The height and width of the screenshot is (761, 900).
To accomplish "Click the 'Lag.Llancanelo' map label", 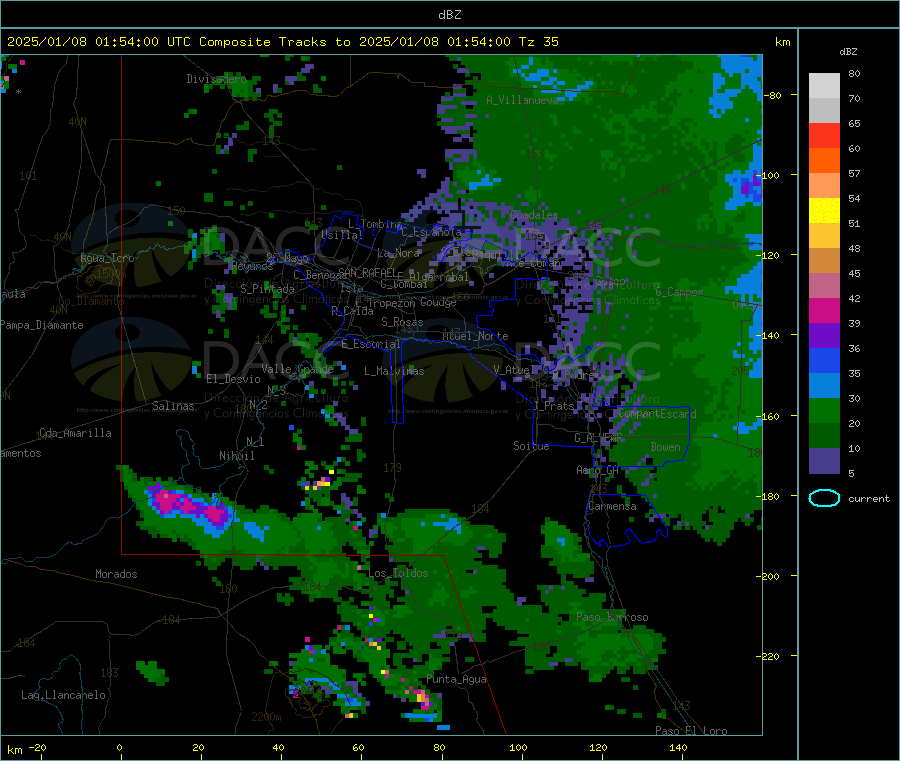I will point(63,695).
